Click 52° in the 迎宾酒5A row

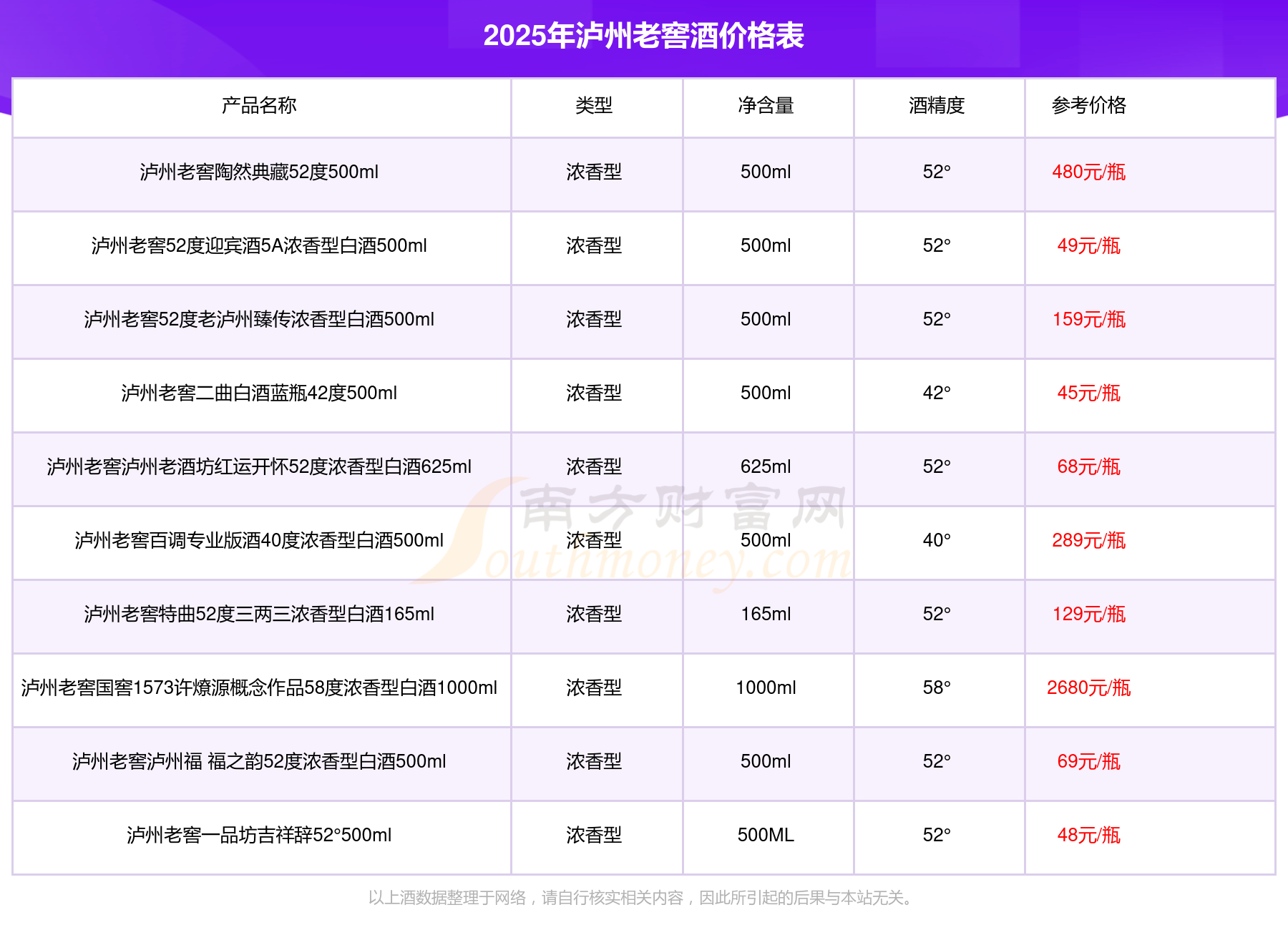[x=937, y=245]
